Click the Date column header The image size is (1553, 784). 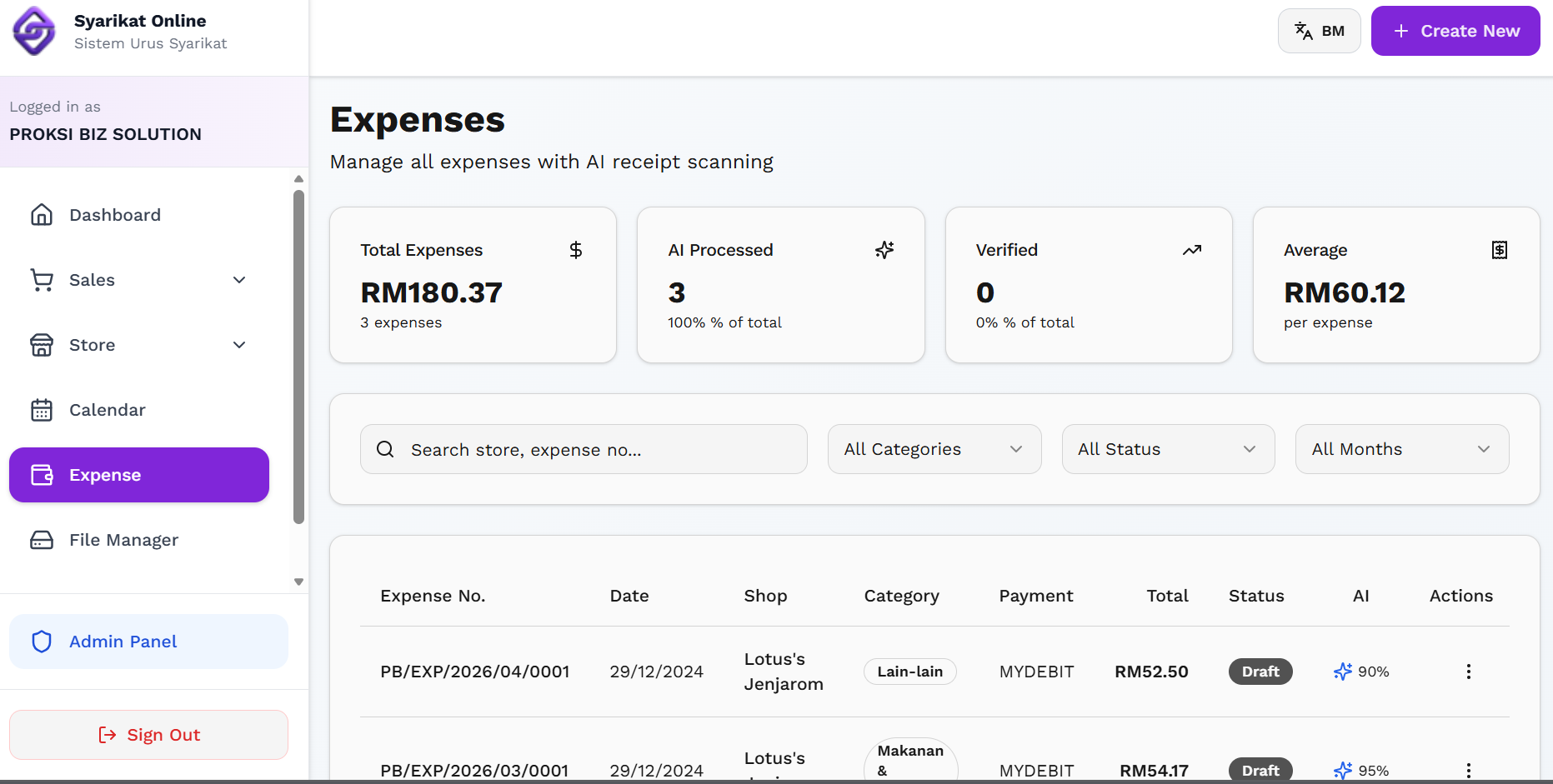(x=629, y=596)
